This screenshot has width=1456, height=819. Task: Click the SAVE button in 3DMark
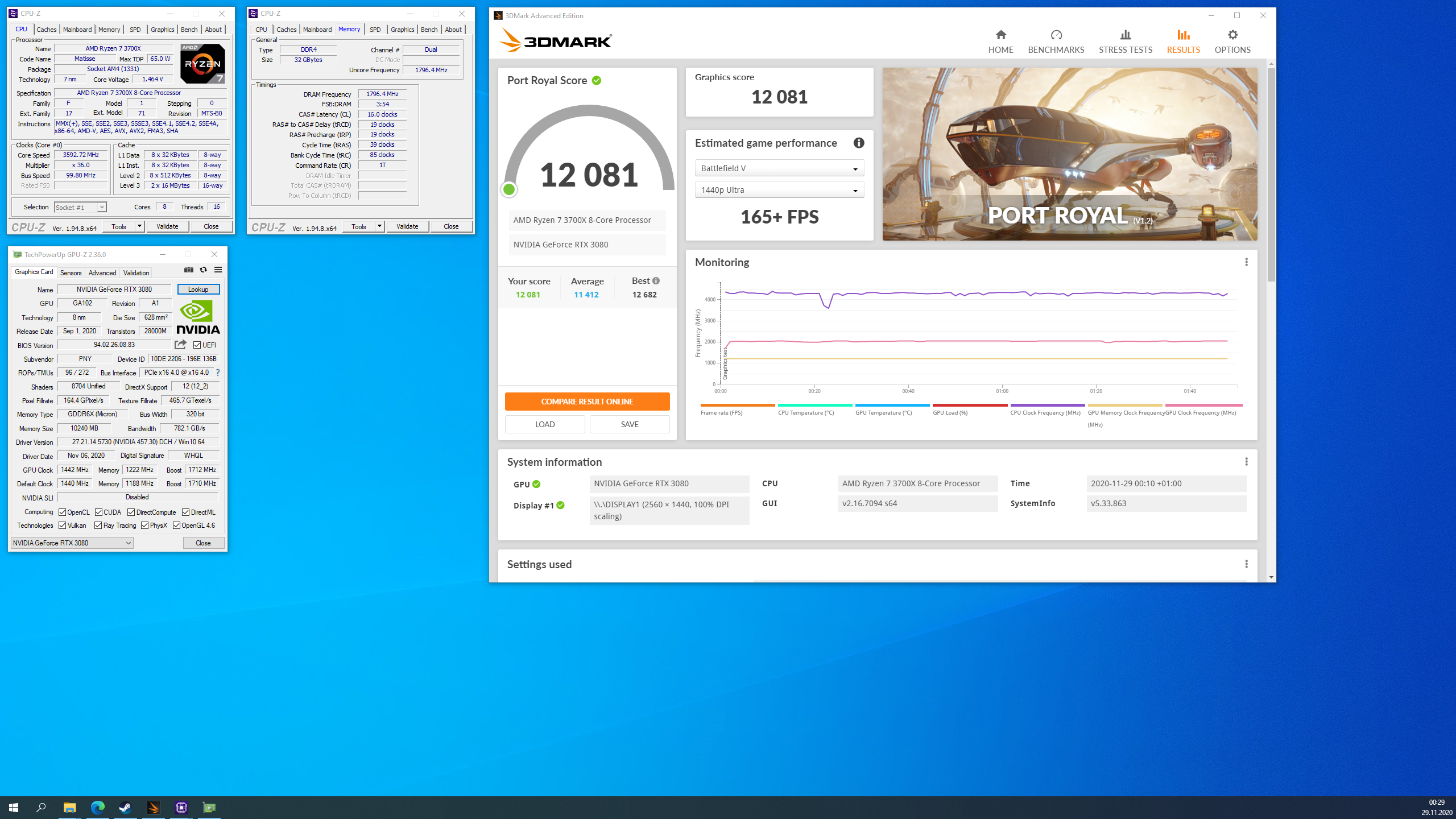tap(630, 424)
